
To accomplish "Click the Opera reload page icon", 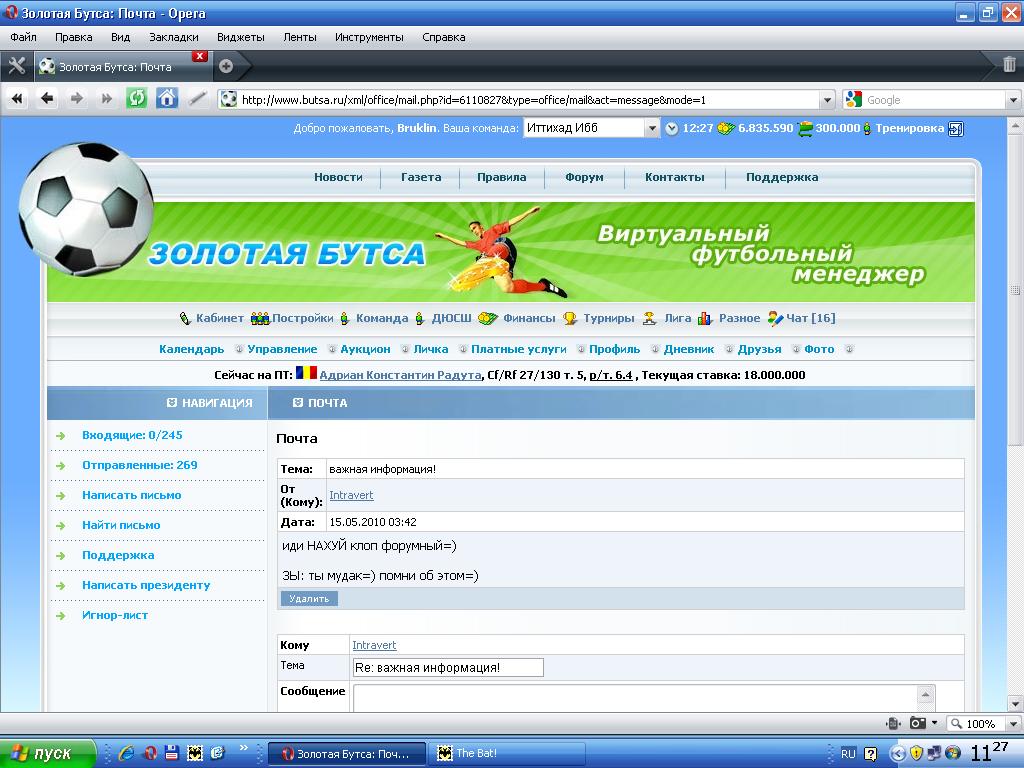I will (x=136, y=98).
